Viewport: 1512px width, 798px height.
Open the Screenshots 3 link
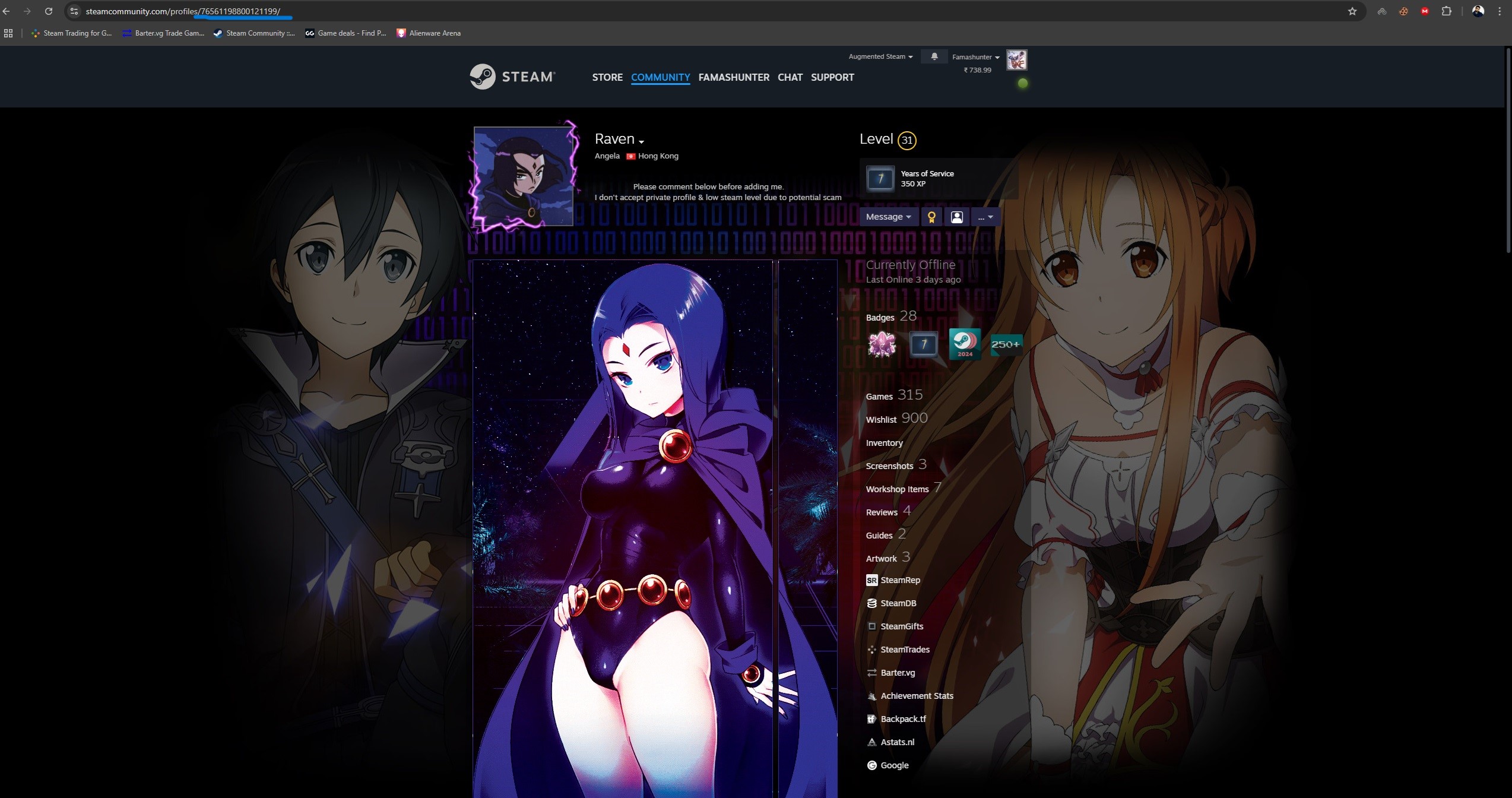tap(896, 465)
